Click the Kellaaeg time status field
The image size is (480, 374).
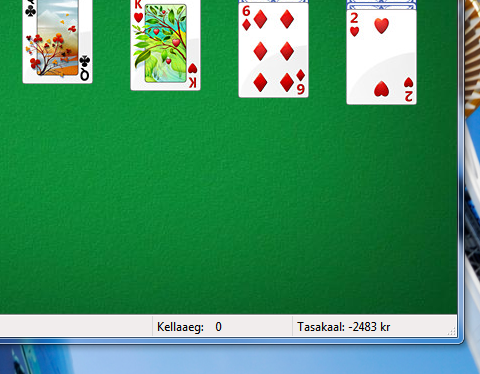click(x=222, y=327)
